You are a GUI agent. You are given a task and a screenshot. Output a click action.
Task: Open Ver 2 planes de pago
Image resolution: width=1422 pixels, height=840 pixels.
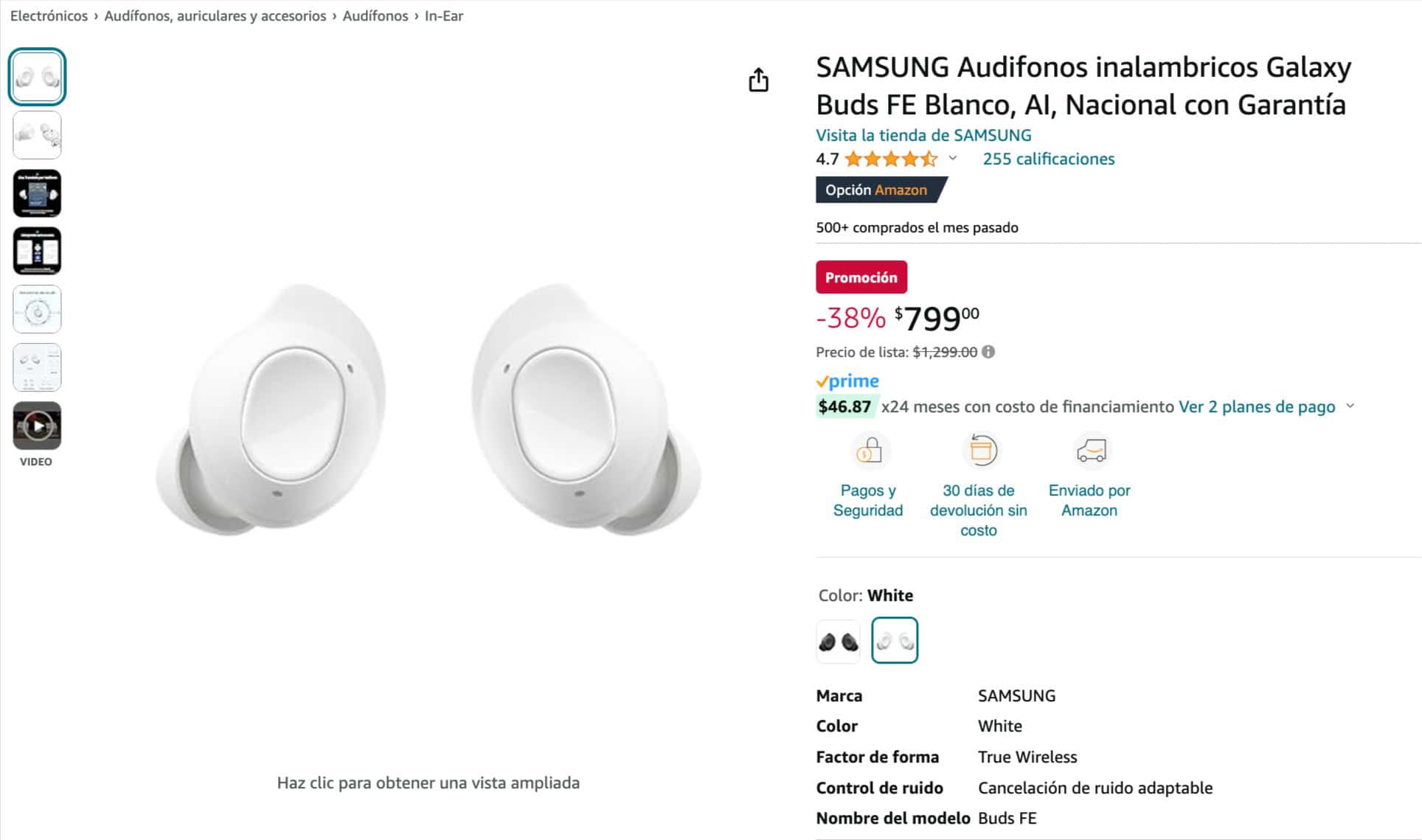tap(1257, 406)
